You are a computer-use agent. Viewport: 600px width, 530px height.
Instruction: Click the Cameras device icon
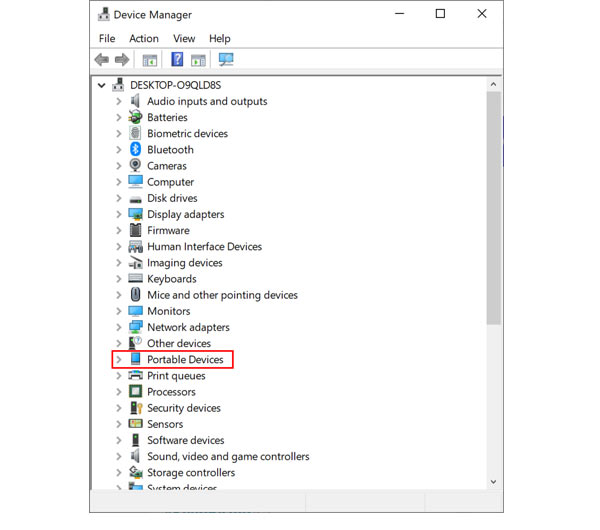pyautogui.click(x=136, y=166)
